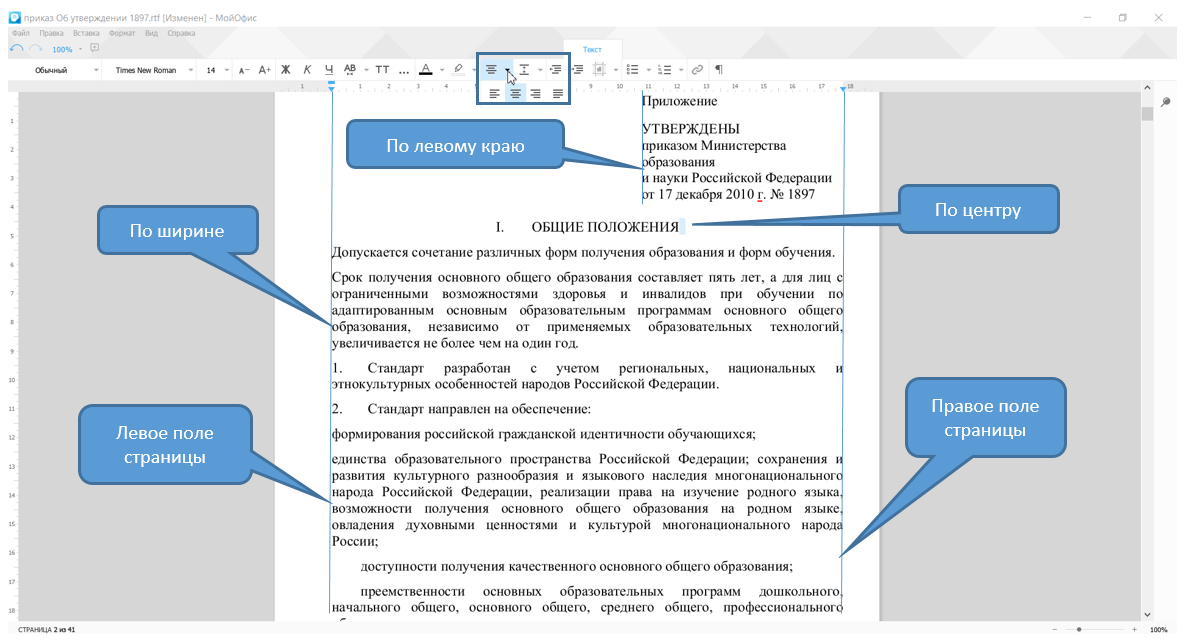Open the line spacing dropdown arrow

point(540,70)
